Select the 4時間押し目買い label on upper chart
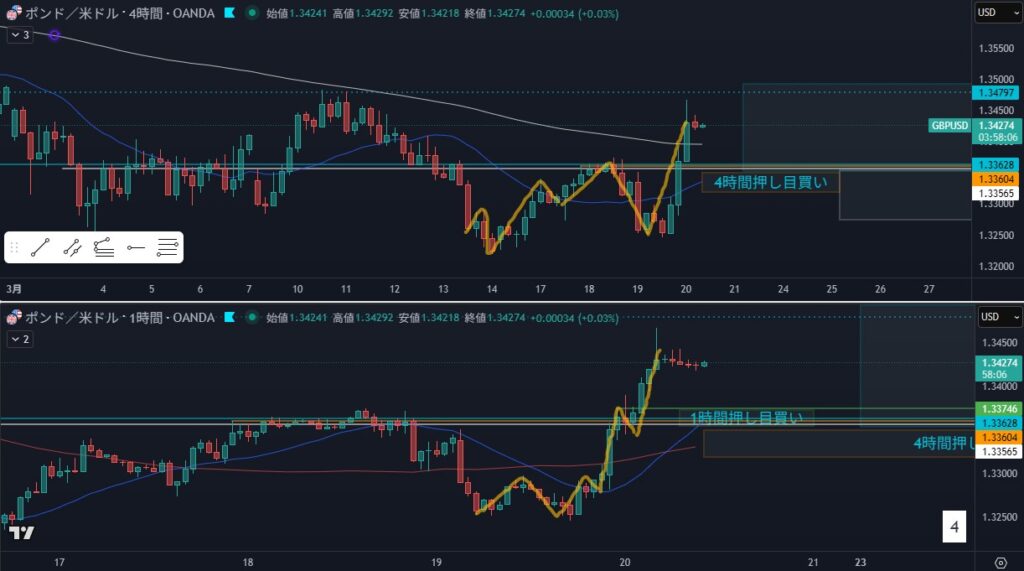1024x571 pixels. point(770,182)
